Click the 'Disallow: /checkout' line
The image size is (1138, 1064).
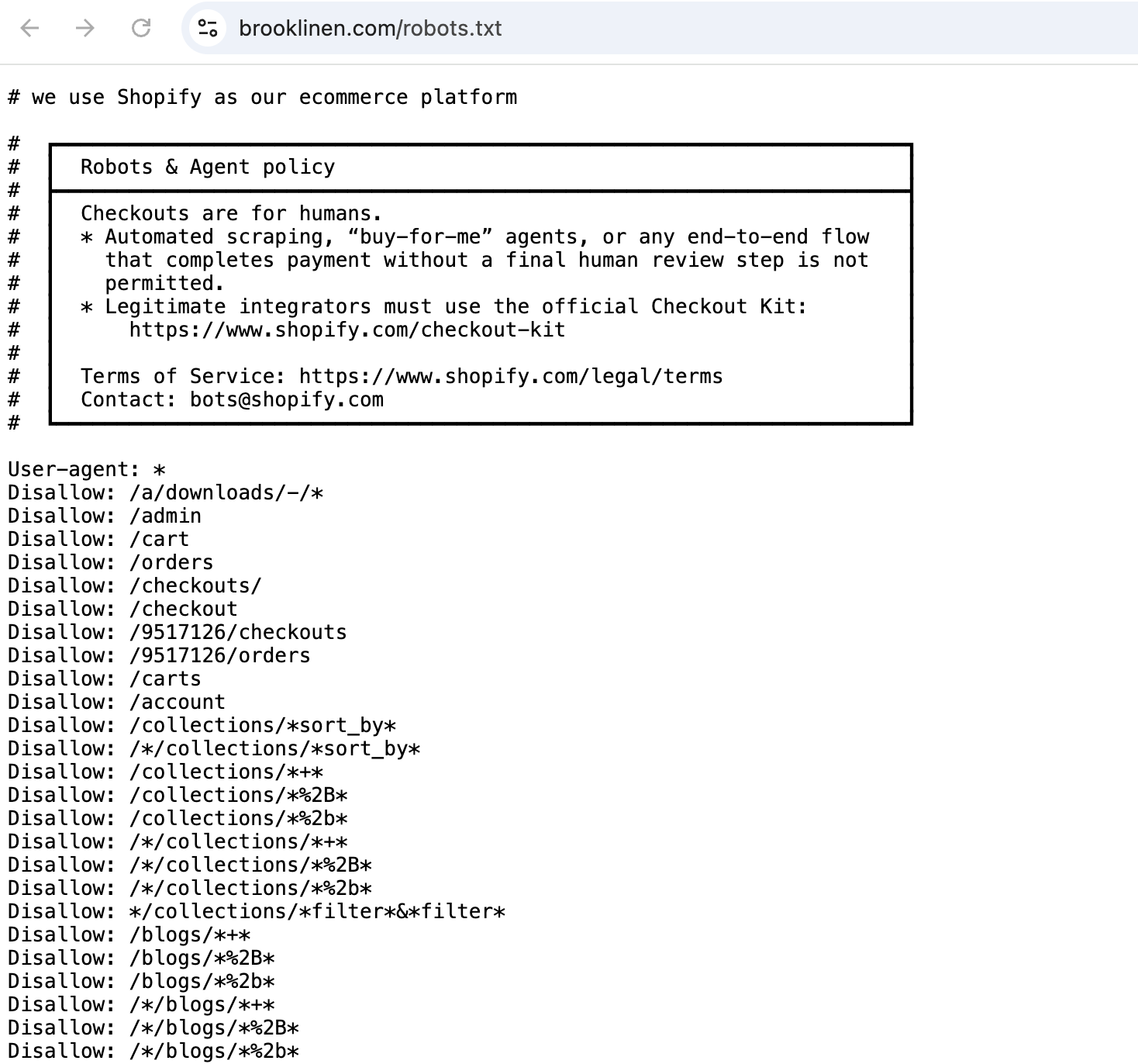(x=123, y=610)
